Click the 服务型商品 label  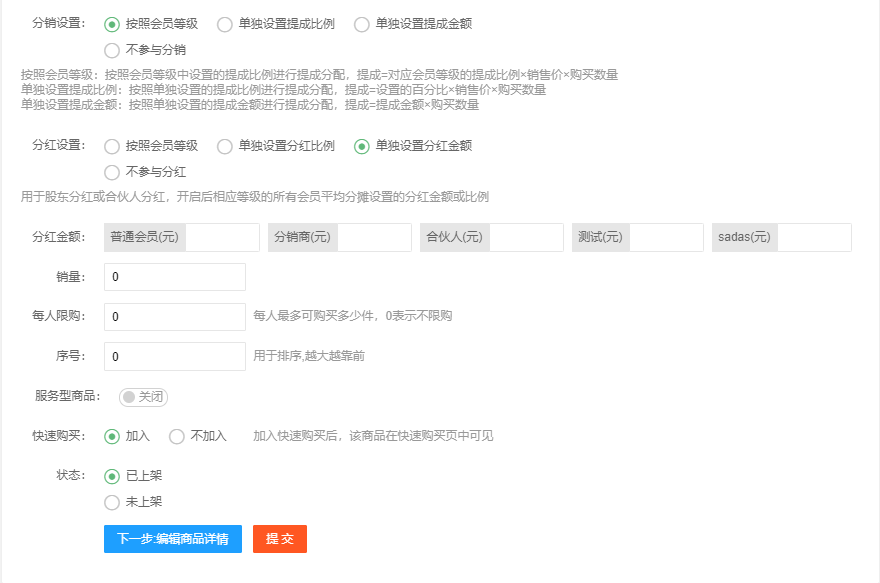click(67, 396)
